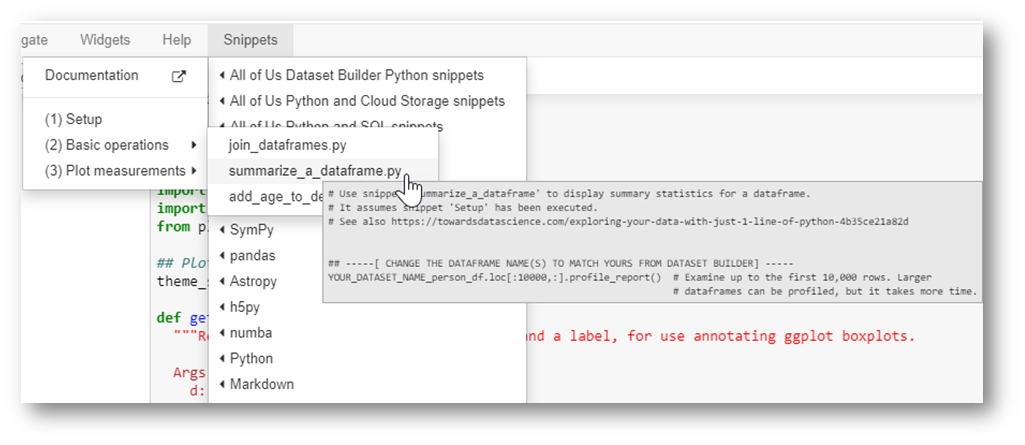The width and height of the screenshot is (1025, 445).
Task: Click the external link icon beside Documentation
Action: (x=178, y=76)
